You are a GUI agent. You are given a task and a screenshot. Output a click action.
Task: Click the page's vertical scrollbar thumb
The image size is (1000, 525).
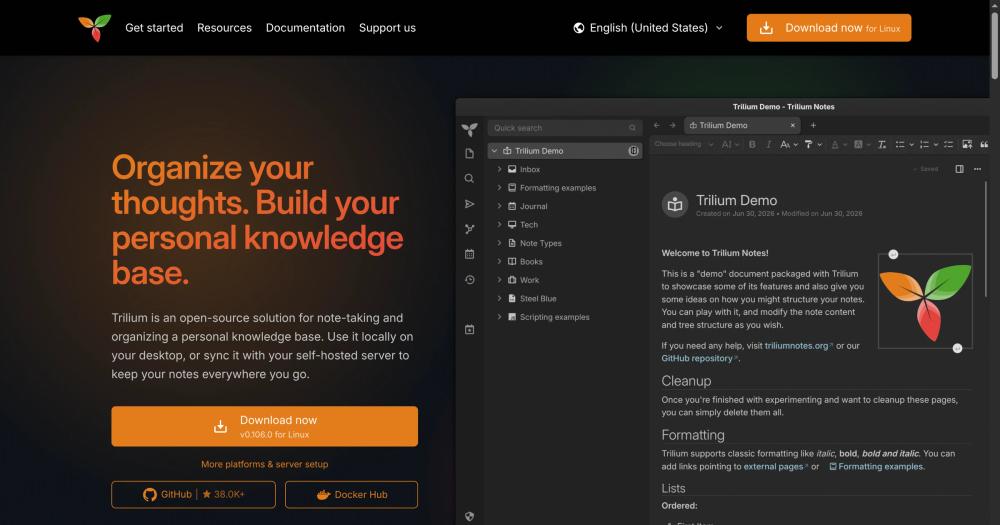click(x=994, y=45)
